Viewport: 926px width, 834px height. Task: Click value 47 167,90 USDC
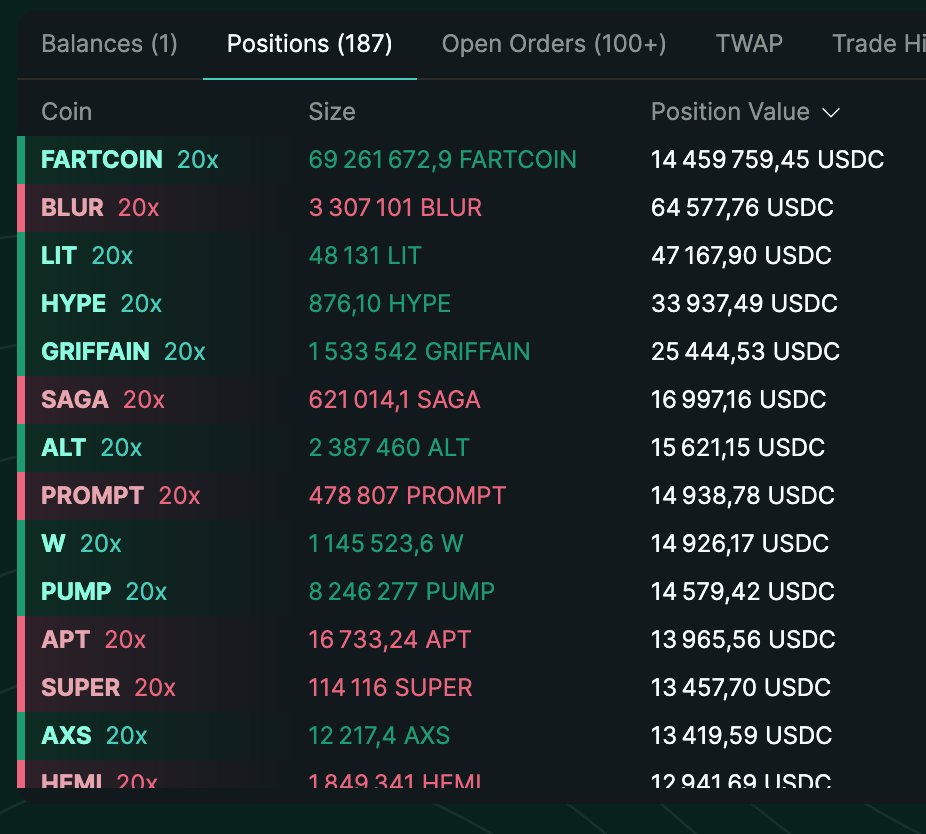pos(741,256)
